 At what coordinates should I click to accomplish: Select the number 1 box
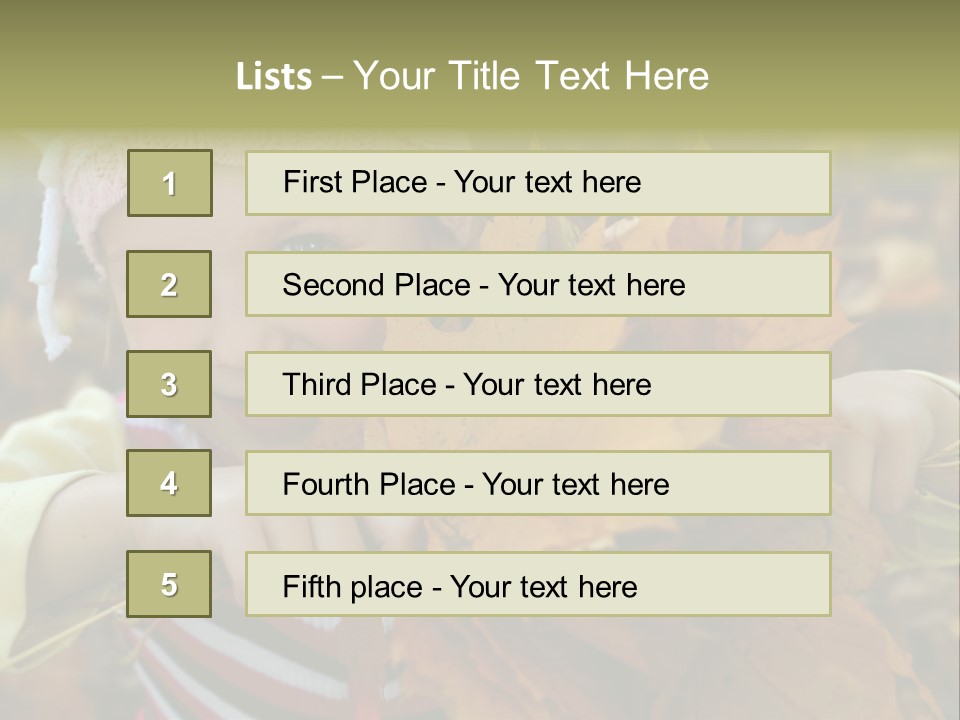click(169, 183)
